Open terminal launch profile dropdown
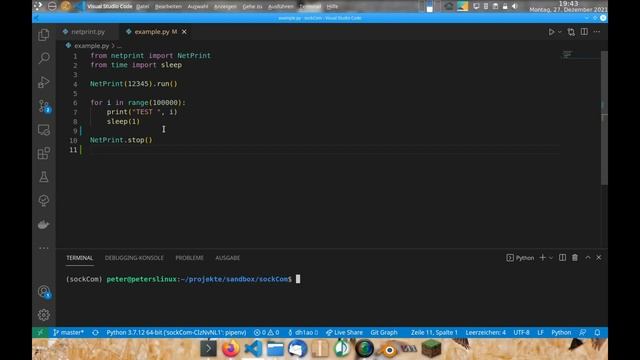 (x=551, y=258)
